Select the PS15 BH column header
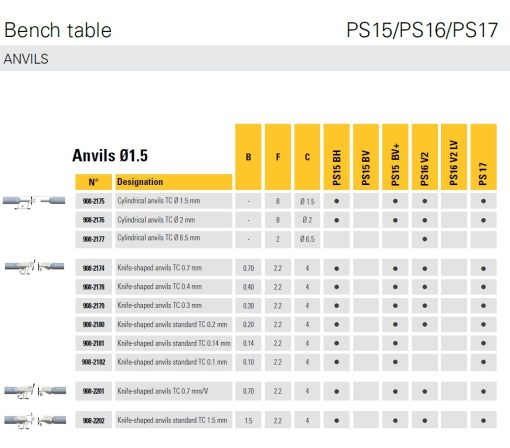This screenshot has width=510, height=448. pyautogui.click(x=337, y=157)
